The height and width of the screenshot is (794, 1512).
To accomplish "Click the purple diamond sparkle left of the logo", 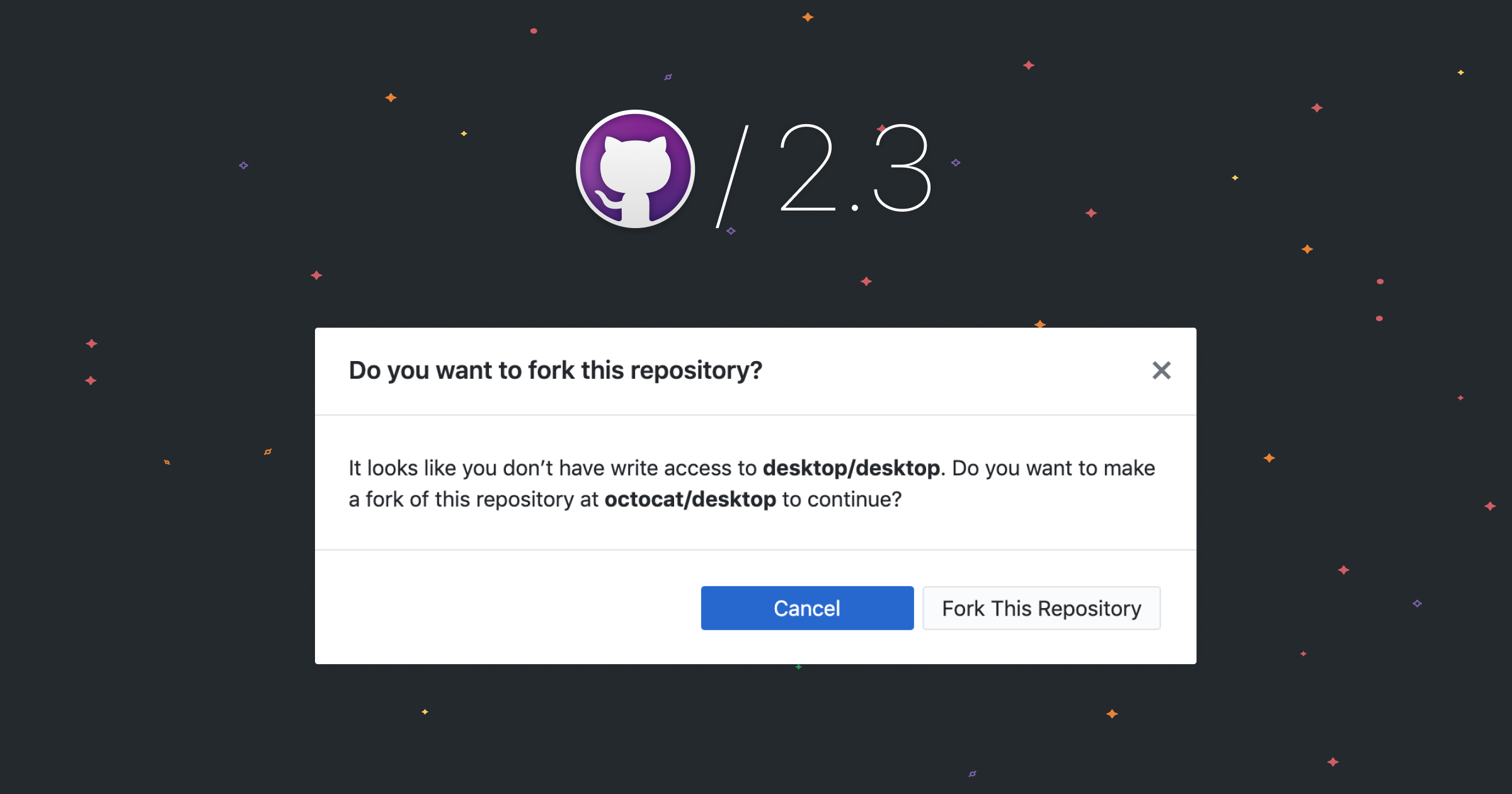I will tap(243, 164).
